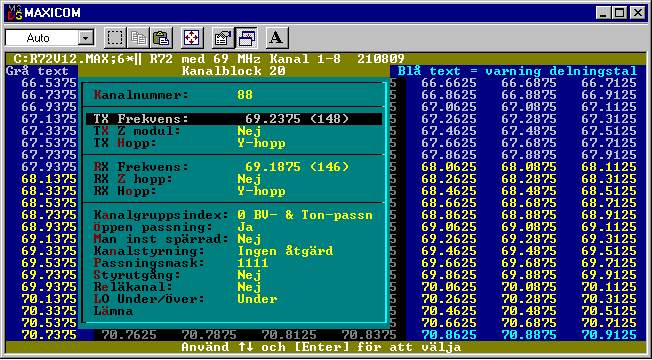Click frequency 70.7375 in left column
This screenshot has width=652, height=360.
pyautogui.click(x=49, y=335)
